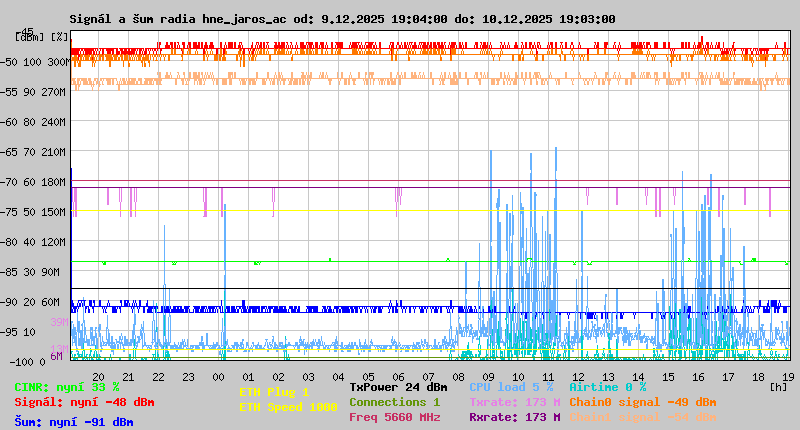Click the '[h]' unit label on time axis

pos(778,385)
